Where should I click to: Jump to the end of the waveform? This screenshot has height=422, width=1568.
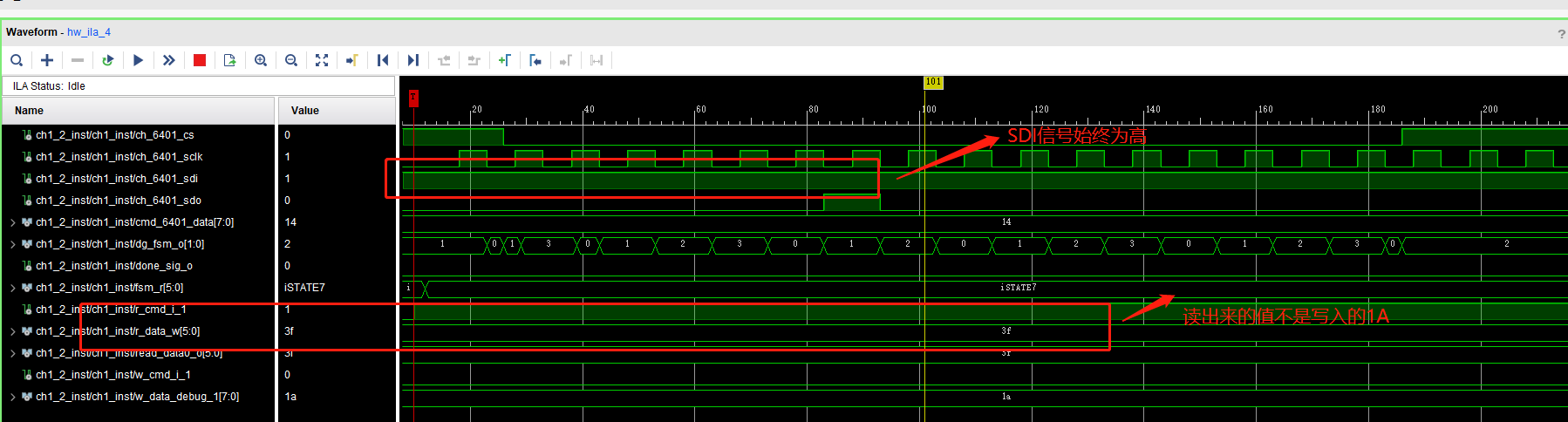pos(413,60)
